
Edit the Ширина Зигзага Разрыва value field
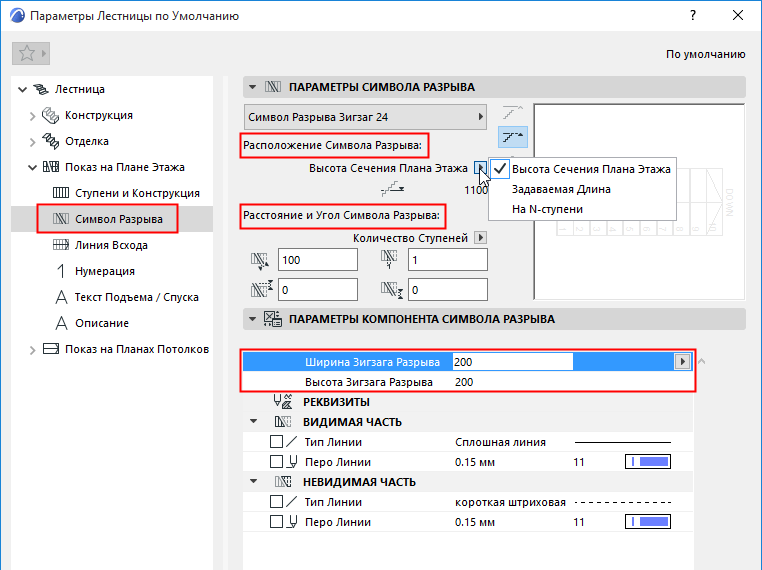pyautogui.click(x=512, y=362)
